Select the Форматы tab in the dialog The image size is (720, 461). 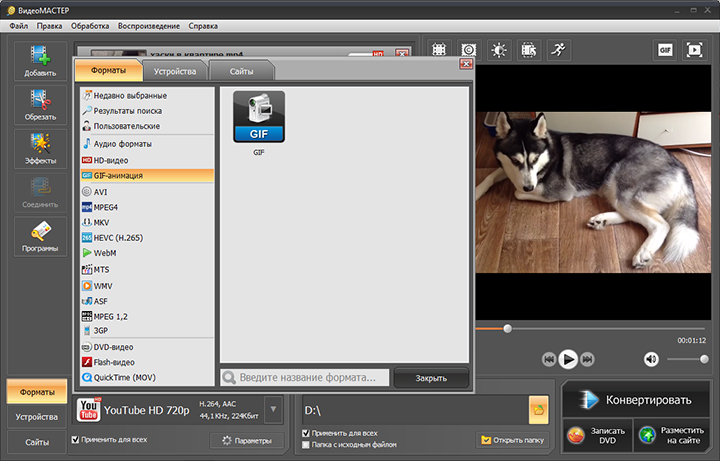[x=108, y=70]
